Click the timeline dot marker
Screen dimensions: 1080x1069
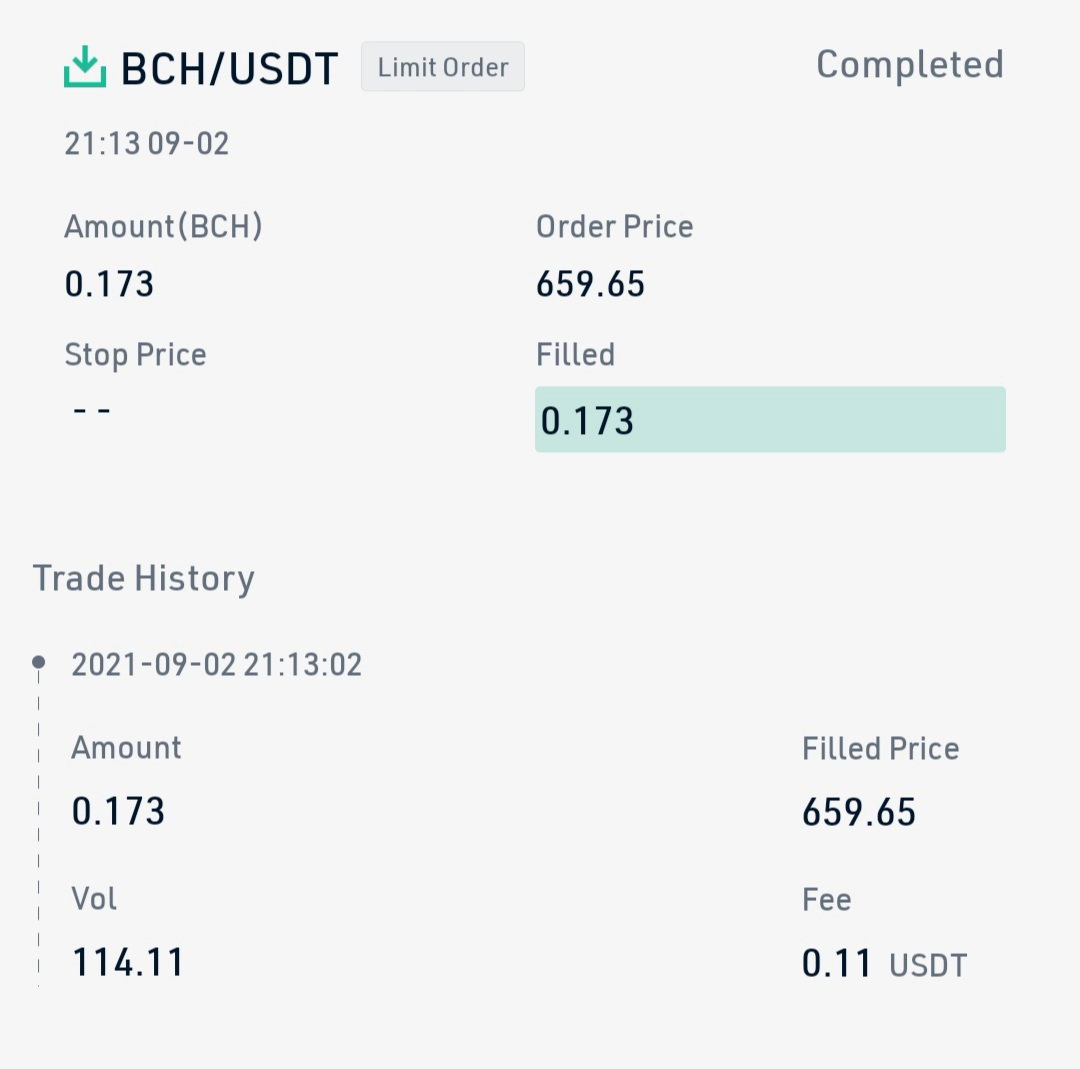click(x=39, y=662)
